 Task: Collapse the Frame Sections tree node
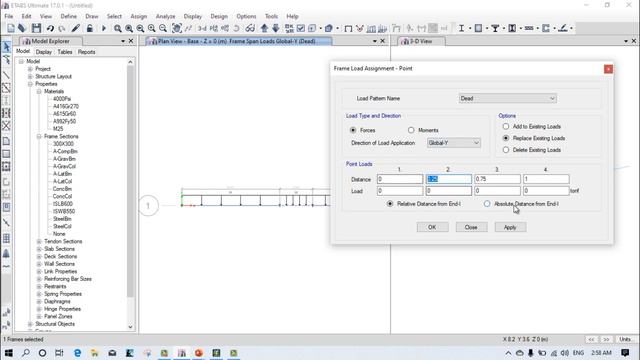click(x=39, y=136)
